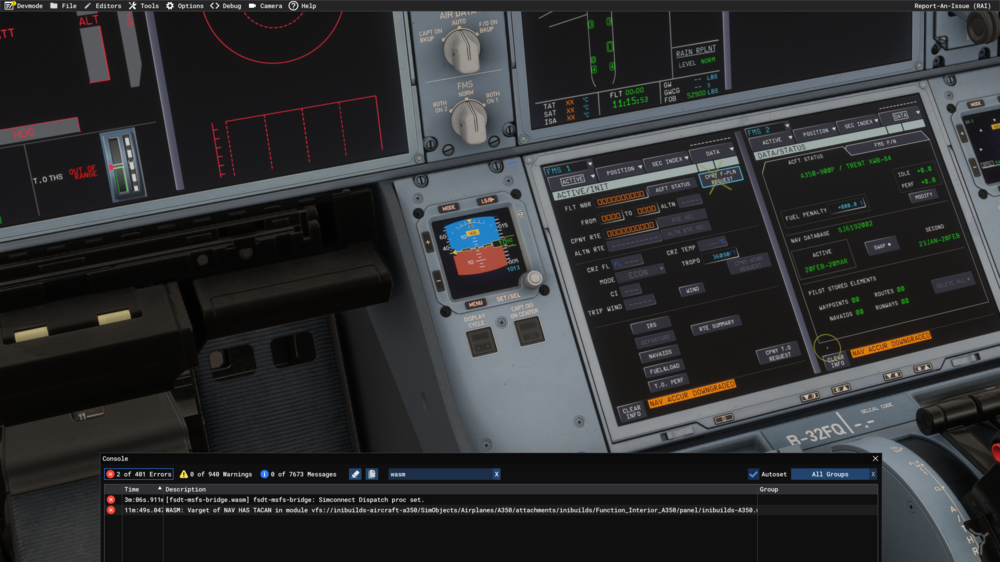Click the copy log icon in console
This screenshot has height=562, width=1000.
pyautogui.click(x=372, y=474)
